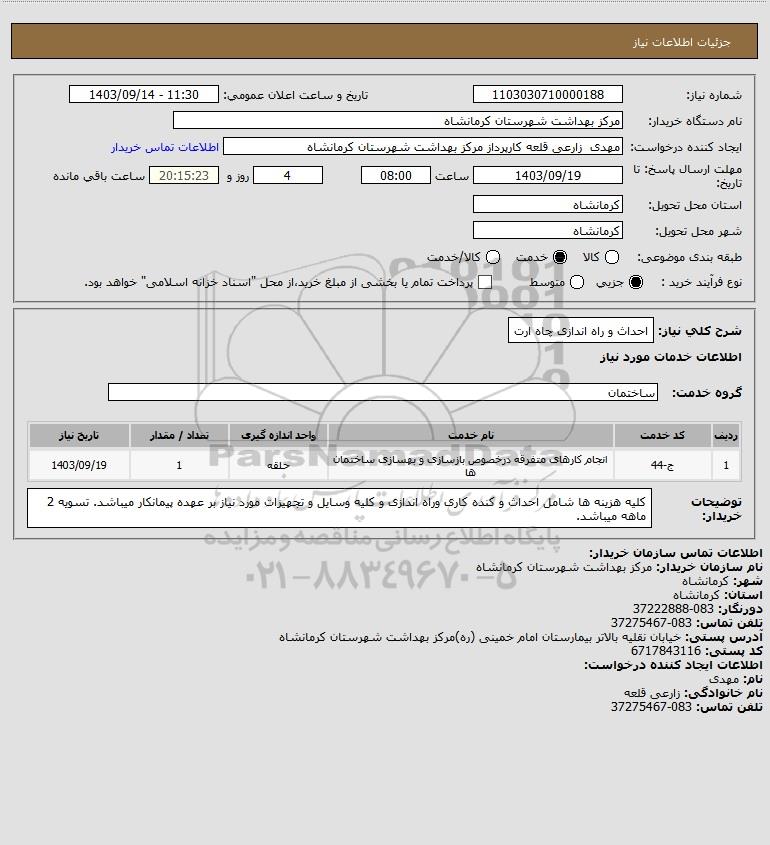Click the ساعت field showing 08:00

tap(396, 175)
